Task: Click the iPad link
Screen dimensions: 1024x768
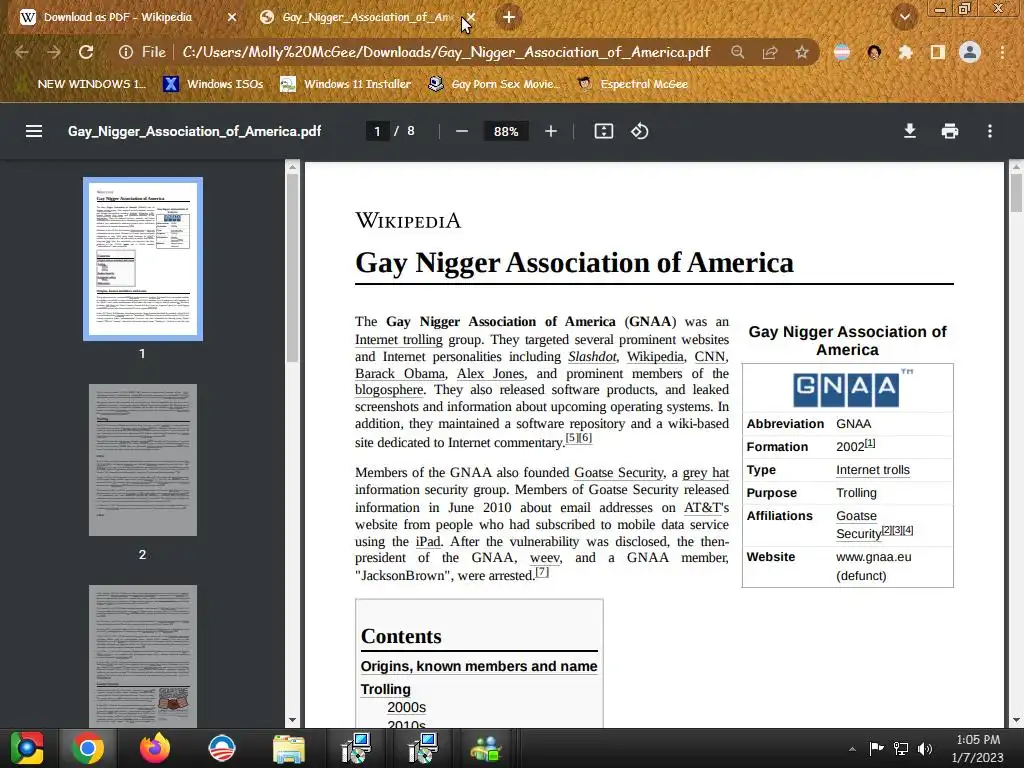Action: pyautogui.click(x=428, y=541)
